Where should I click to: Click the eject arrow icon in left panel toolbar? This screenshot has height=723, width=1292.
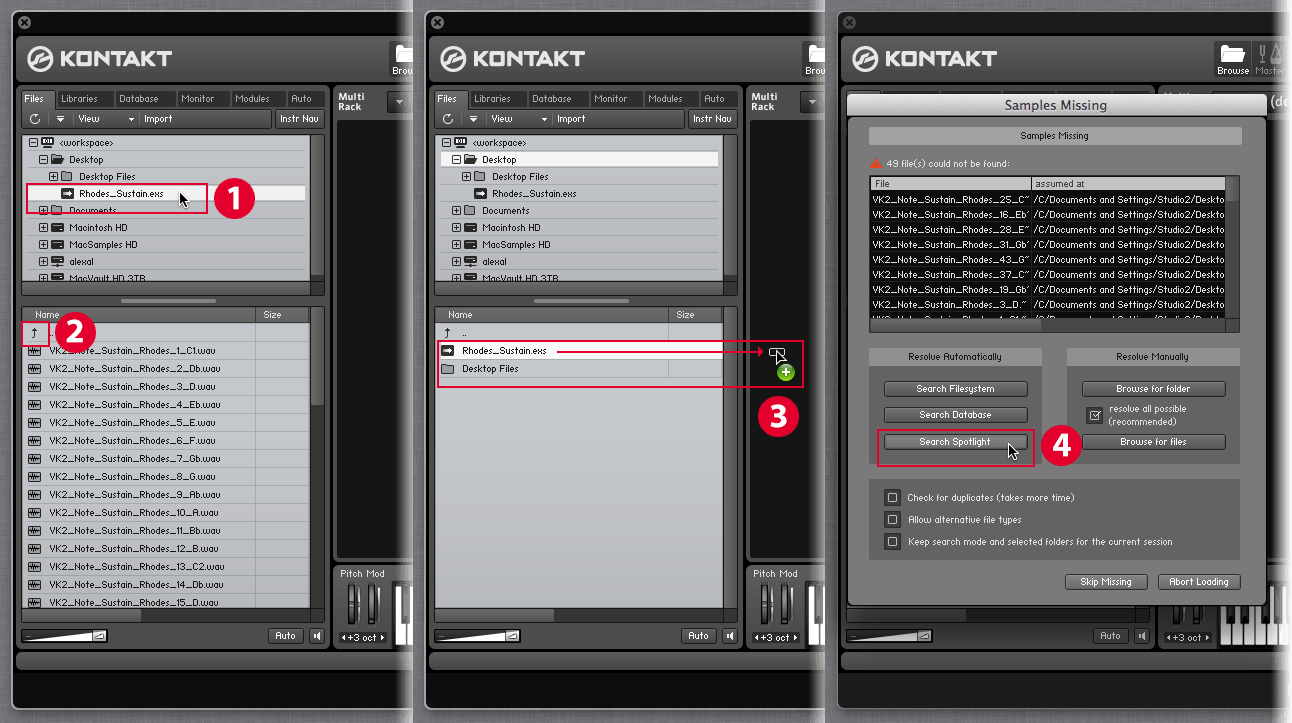pyautogui.click(x=60, y=119)
